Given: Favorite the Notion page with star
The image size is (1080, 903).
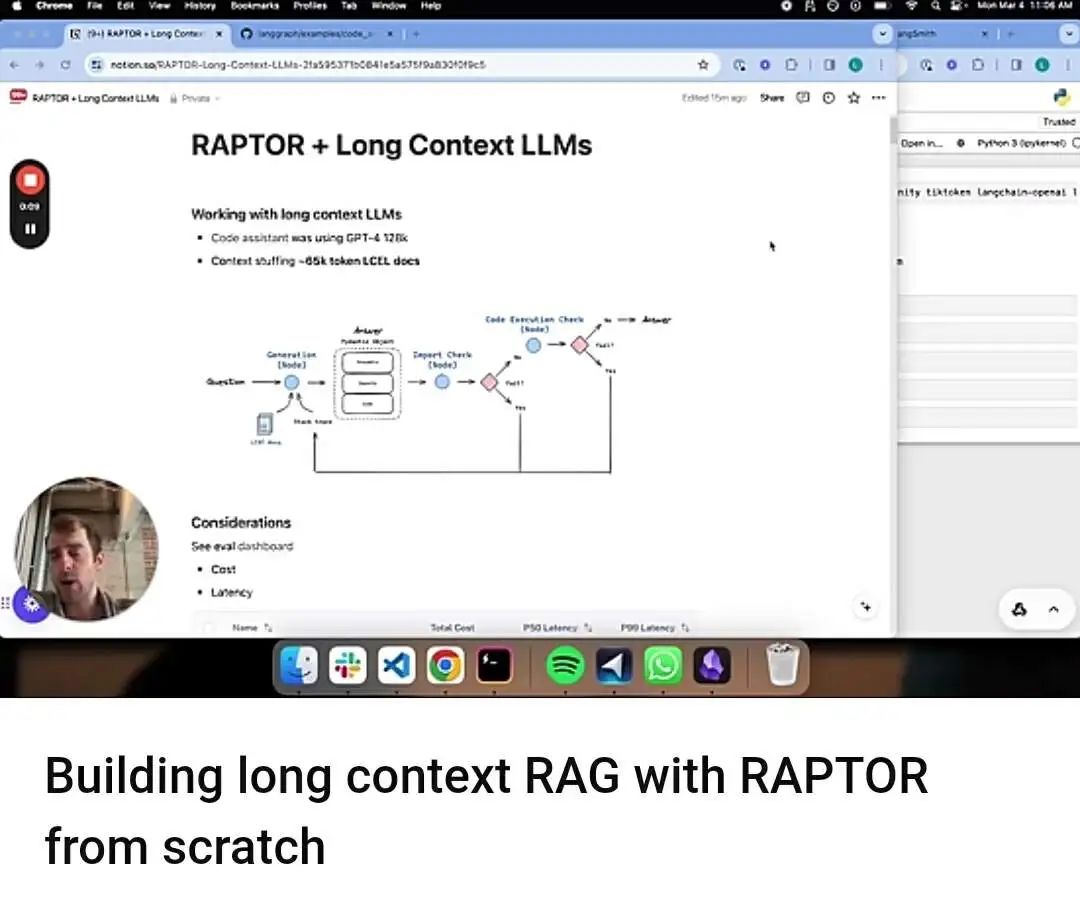Looking at the screenshot, I should [x=854, y=98].
